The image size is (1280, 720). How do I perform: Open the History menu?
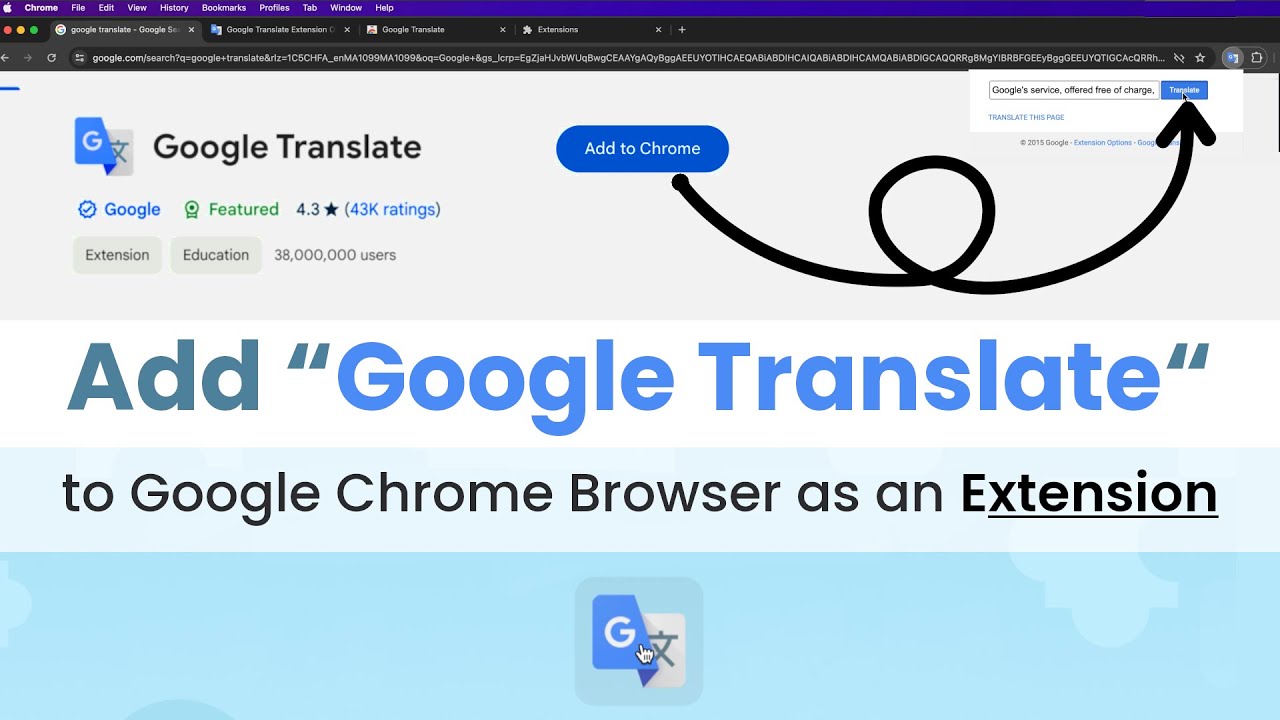point(174,8)
